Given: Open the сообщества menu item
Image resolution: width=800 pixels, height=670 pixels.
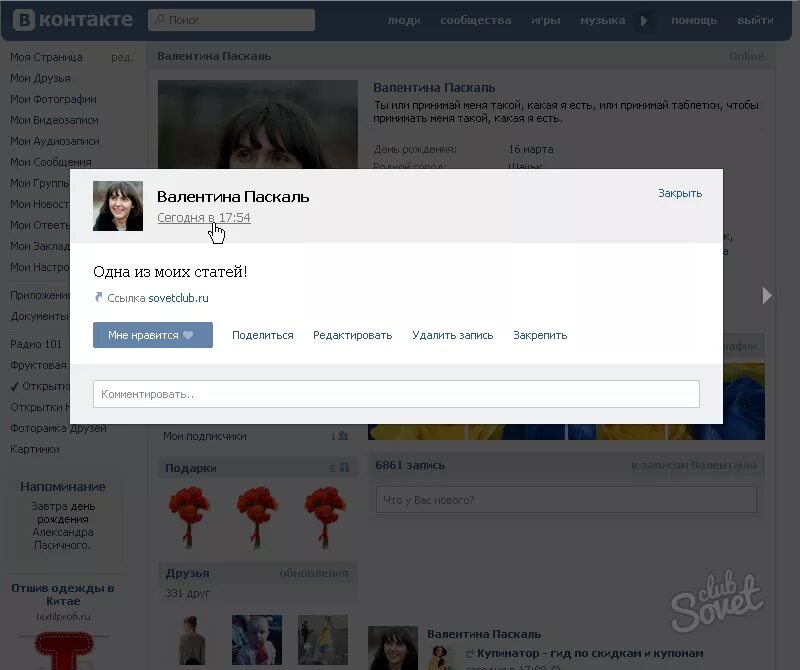Looking at the screenshot, I should 476,20.
